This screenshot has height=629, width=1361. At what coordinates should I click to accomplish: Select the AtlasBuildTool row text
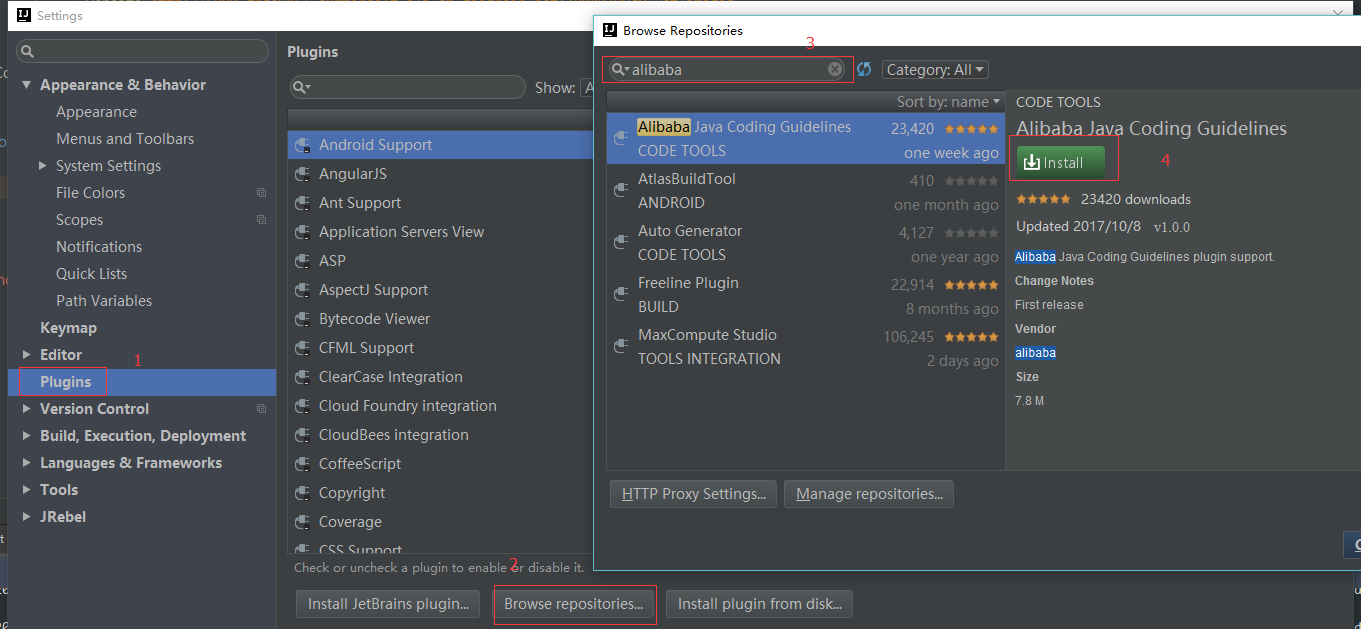pyautogui.click(x=686, y=179)
